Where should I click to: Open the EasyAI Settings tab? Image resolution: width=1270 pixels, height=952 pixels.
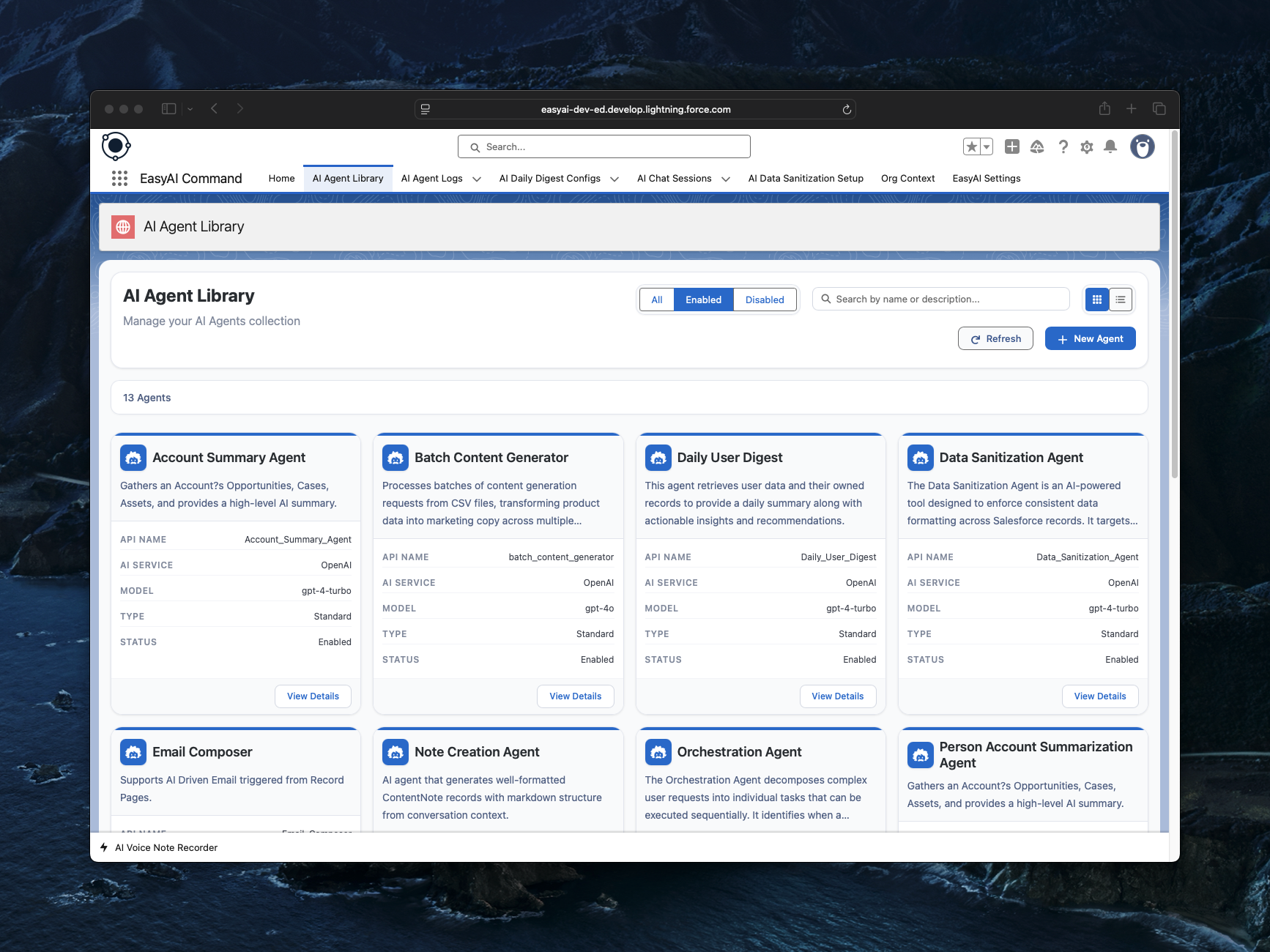pyautogui.click(x=986, y=179)
